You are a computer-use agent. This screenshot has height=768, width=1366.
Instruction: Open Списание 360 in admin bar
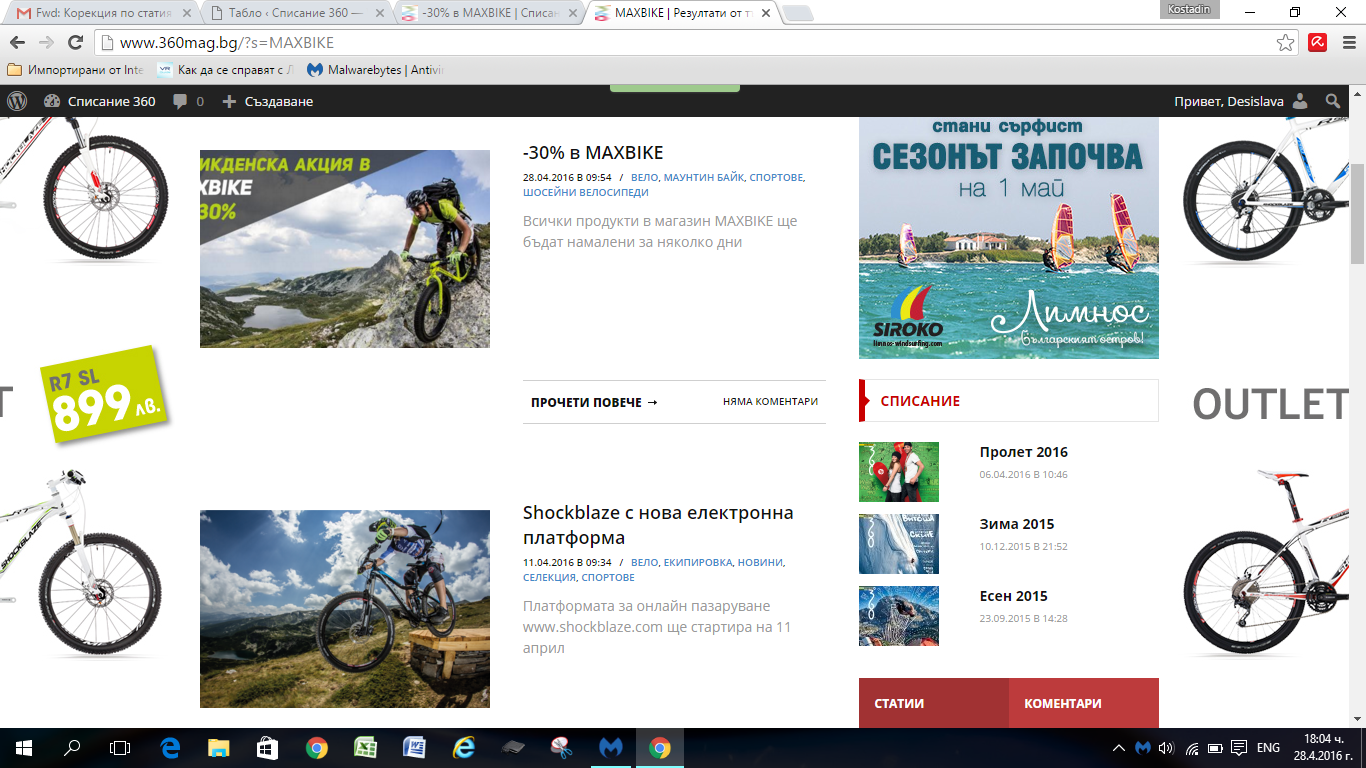(x=100, y=101)
